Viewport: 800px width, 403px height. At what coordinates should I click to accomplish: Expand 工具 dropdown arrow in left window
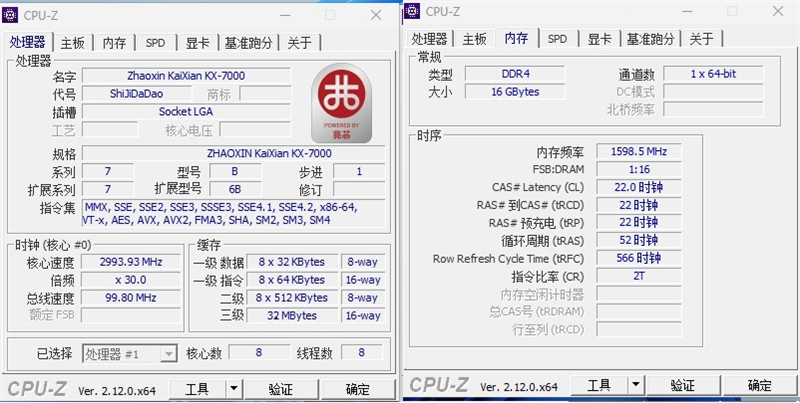(x=234, y=389)
